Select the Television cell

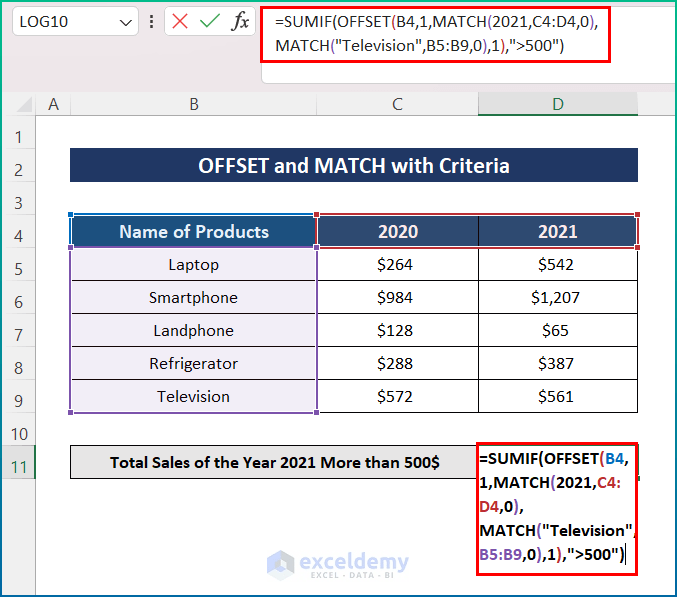tap(193, 396)
